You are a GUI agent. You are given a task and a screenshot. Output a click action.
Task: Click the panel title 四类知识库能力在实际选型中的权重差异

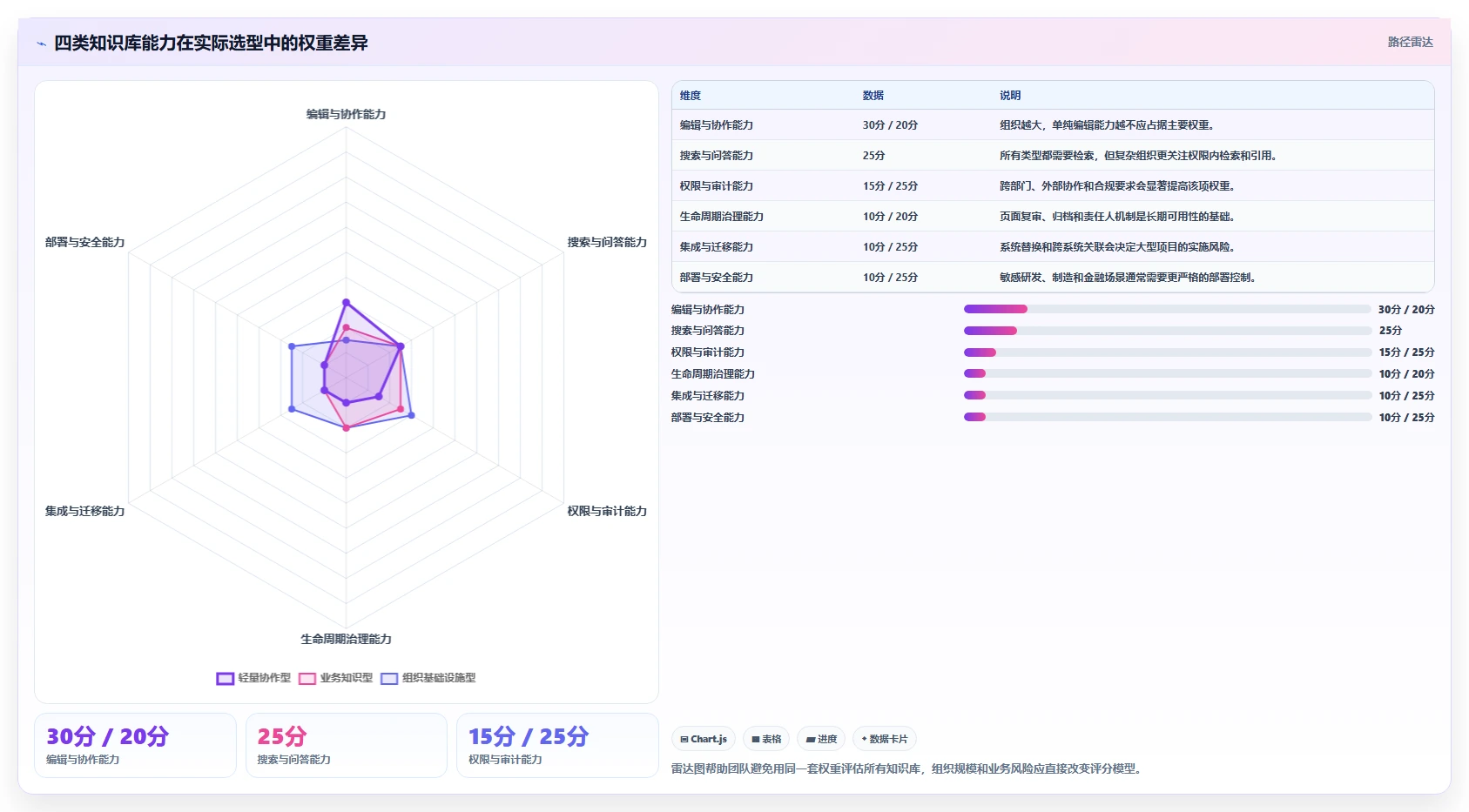coord(211,43)
